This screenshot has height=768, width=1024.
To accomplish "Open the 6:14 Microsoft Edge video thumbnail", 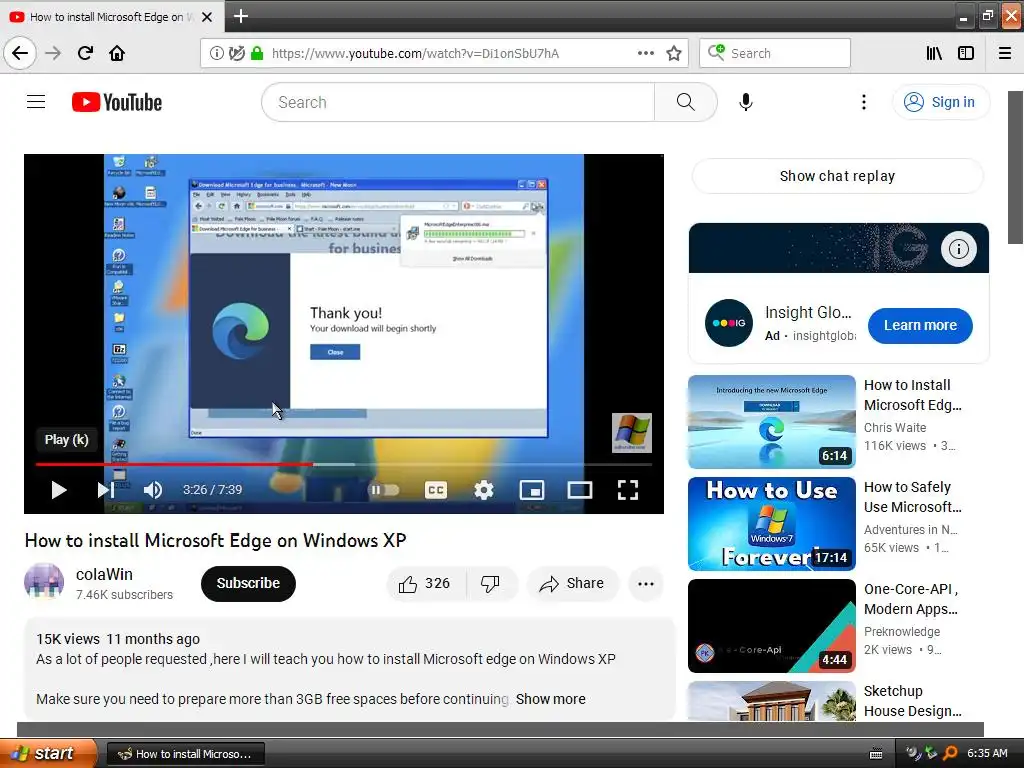I will point(772,422).
